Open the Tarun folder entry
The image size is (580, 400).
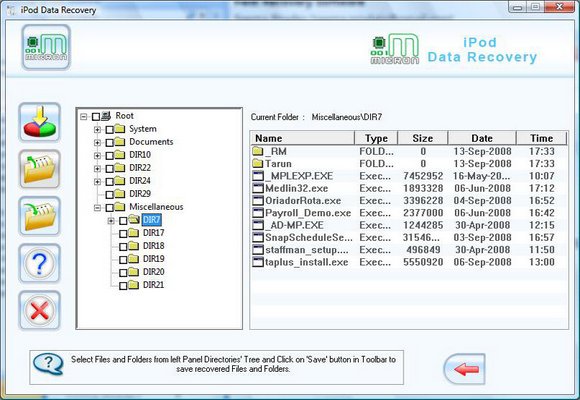[x=278, y=164]
